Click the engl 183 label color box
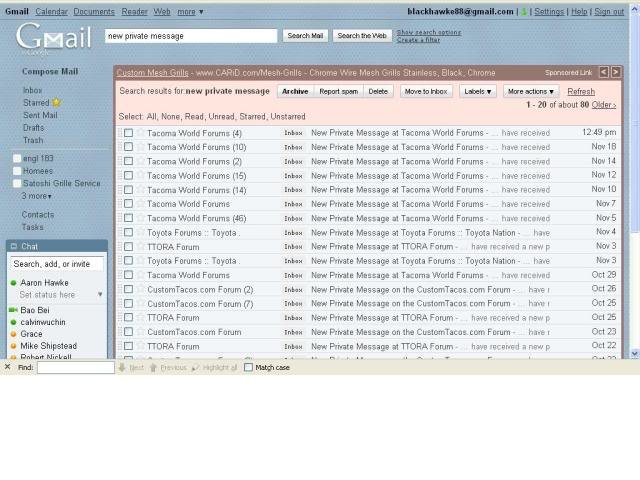The image size is (640, 480). [17, 158]
